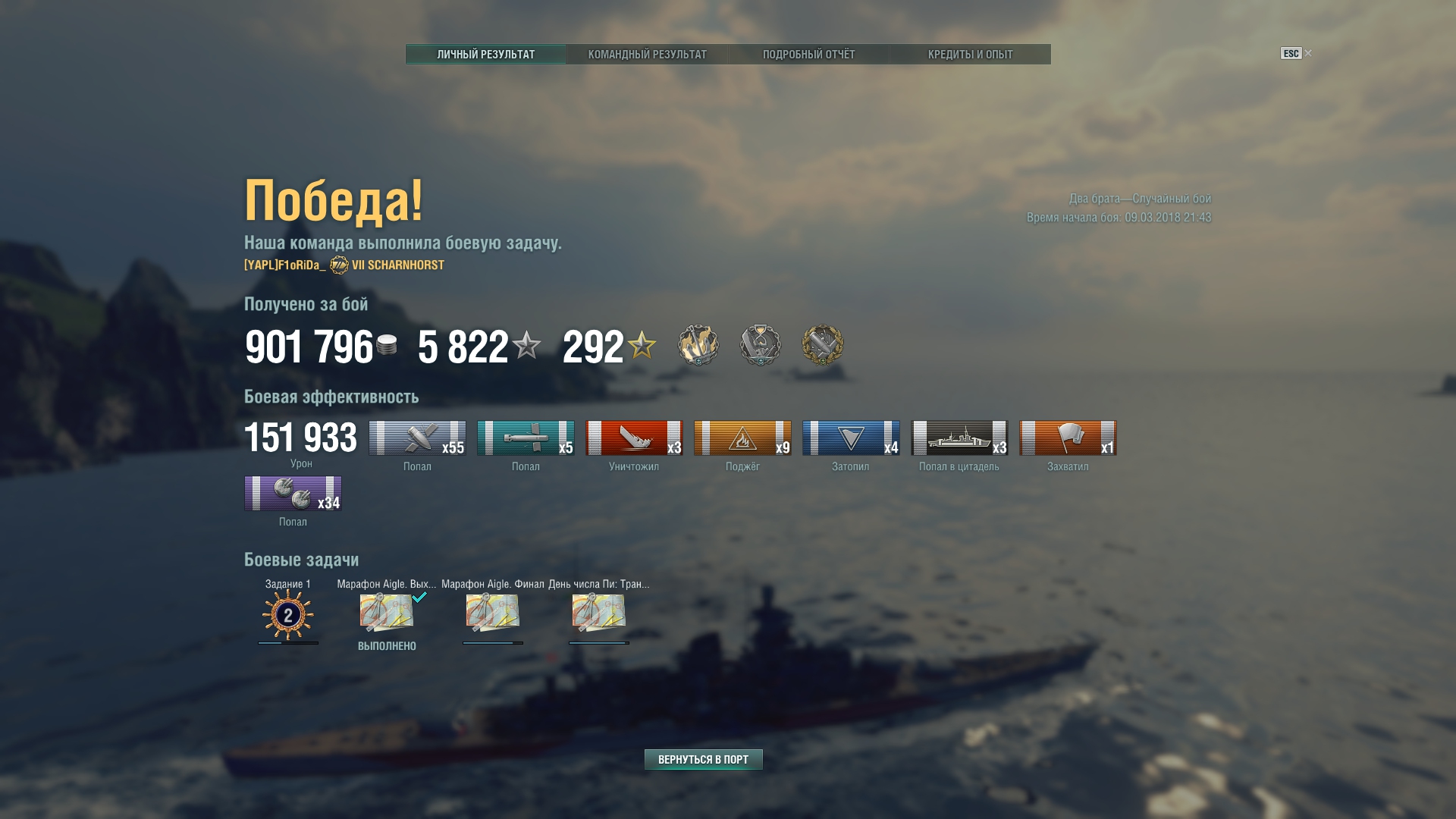The width and height of the screenshot is (1456, 819).
Task: Close the results screen with ESC
Action: pos(1295,53)
